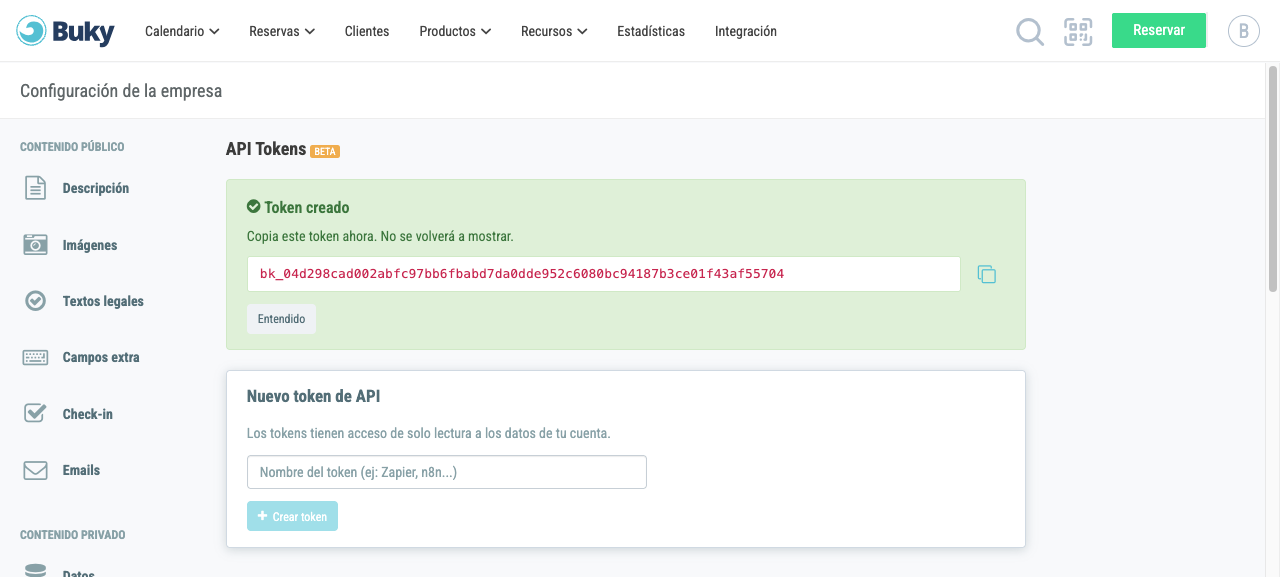Click the green Reservar button

[x=1159, y=30]
